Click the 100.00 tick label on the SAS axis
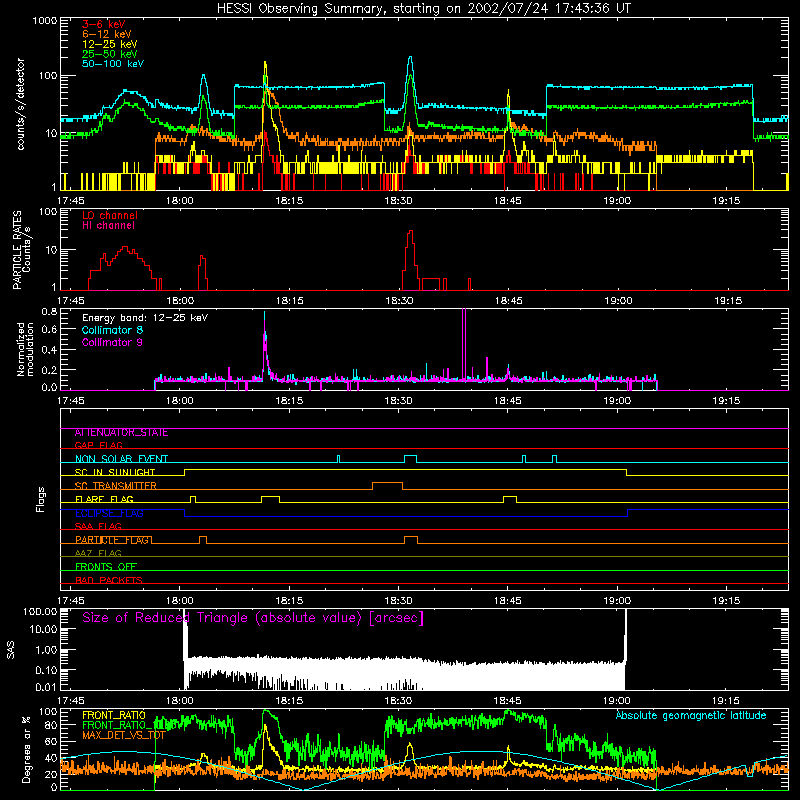Image resolution: width=800 pixels, height=800 pixels. click(x=40, y=612)
